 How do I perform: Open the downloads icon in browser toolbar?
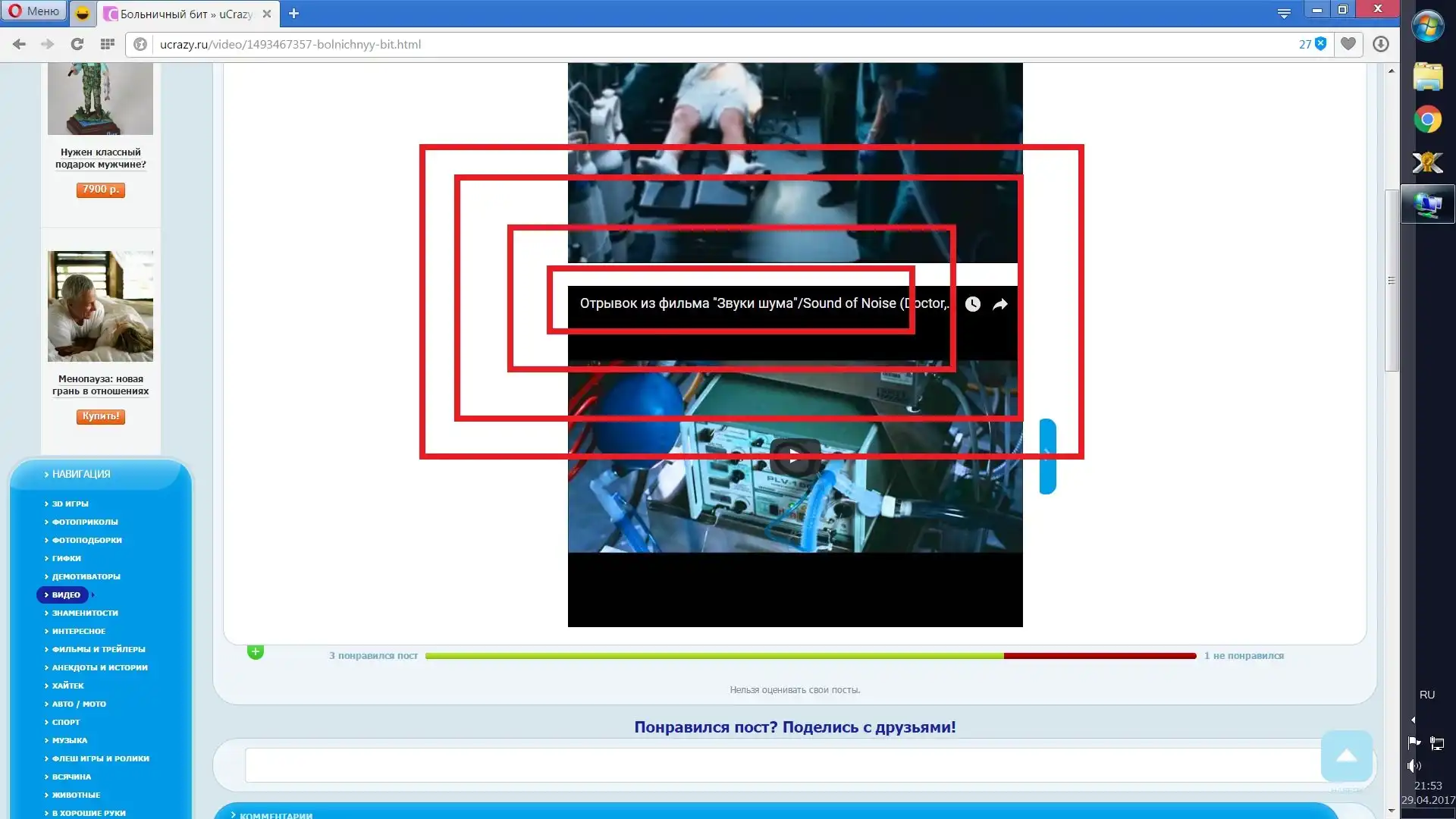1380,44
